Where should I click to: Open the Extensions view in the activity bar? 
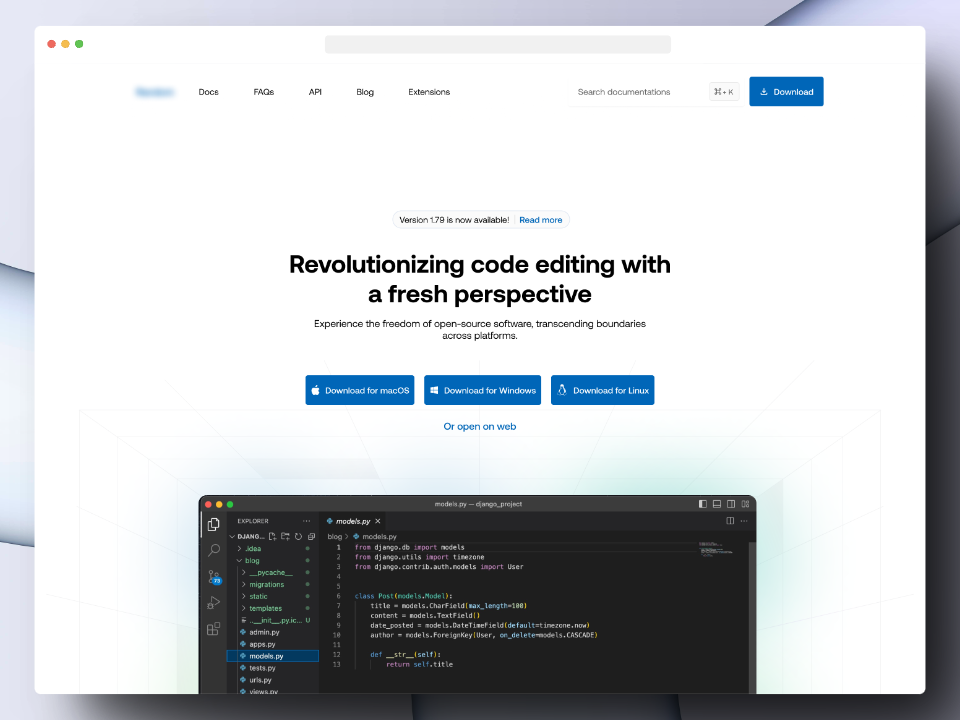211,629
